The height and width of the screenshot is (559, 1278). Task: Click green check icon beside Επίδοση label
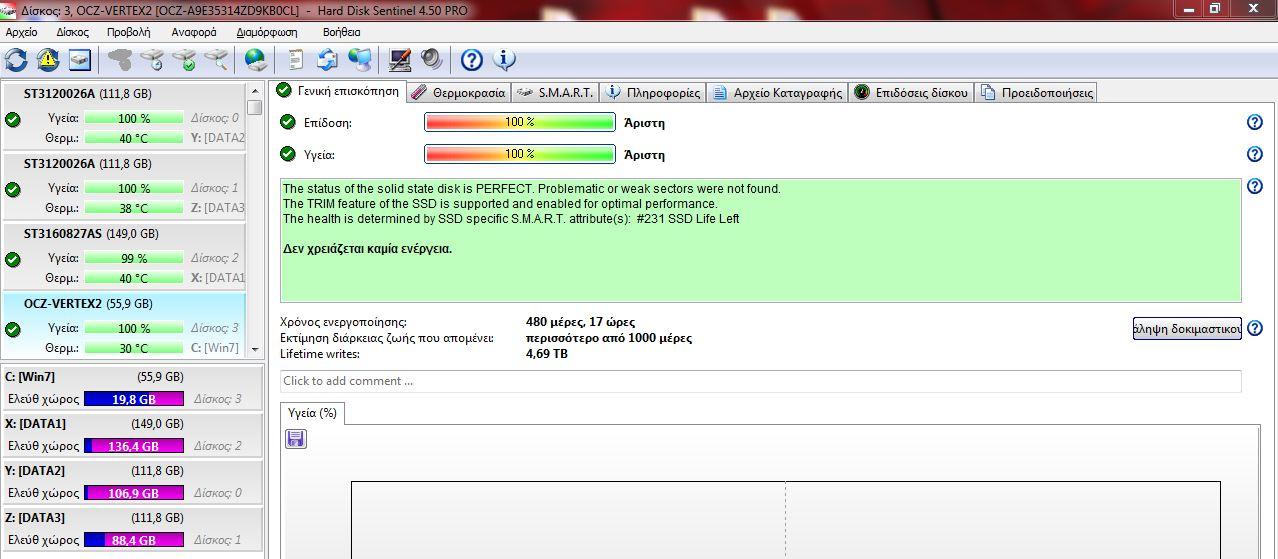(x=288, y=122)
